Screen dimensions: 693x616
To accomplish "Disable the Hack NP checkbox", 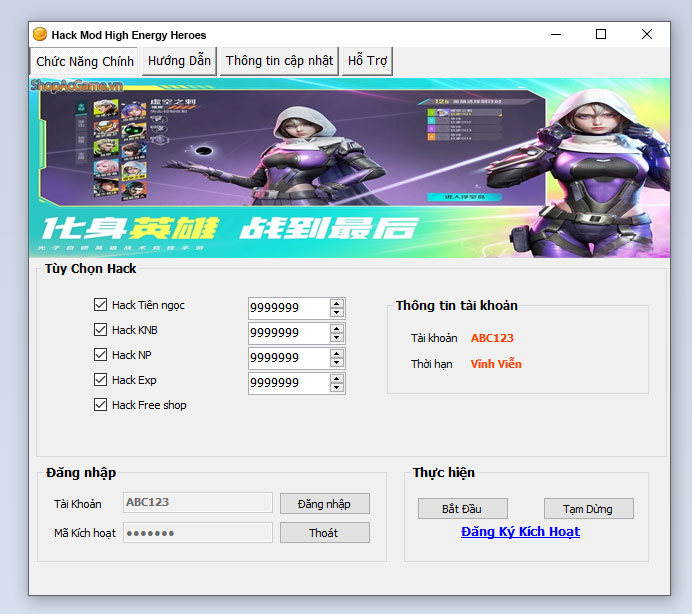I will coord(100,355).
